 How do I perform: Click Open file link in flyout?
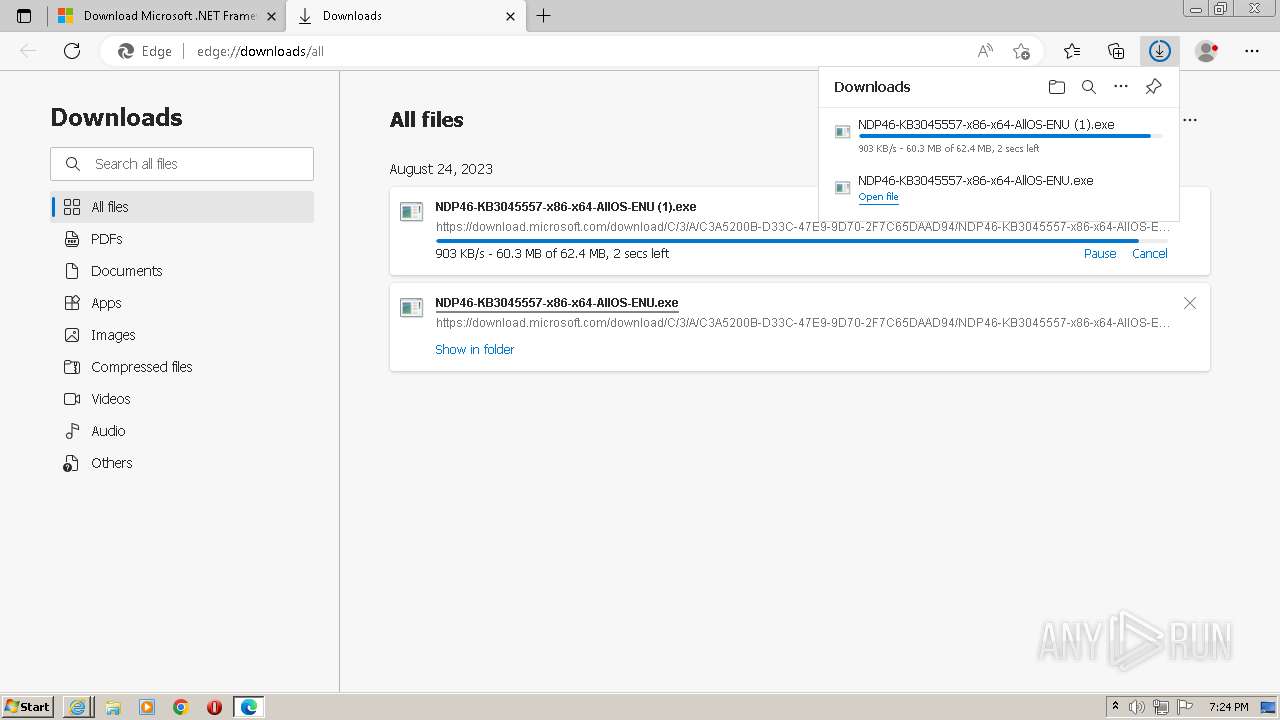point(878,197)
